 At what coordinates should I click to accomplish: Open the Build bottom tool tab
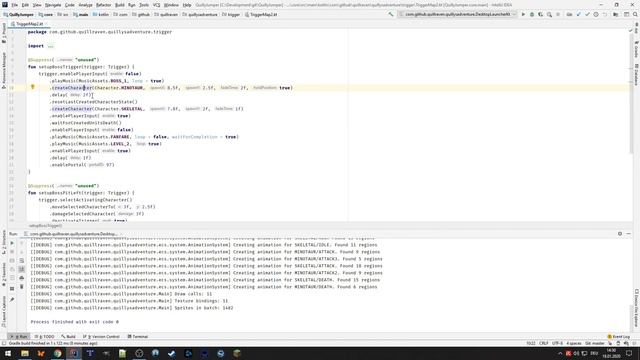tap(69, 337)
